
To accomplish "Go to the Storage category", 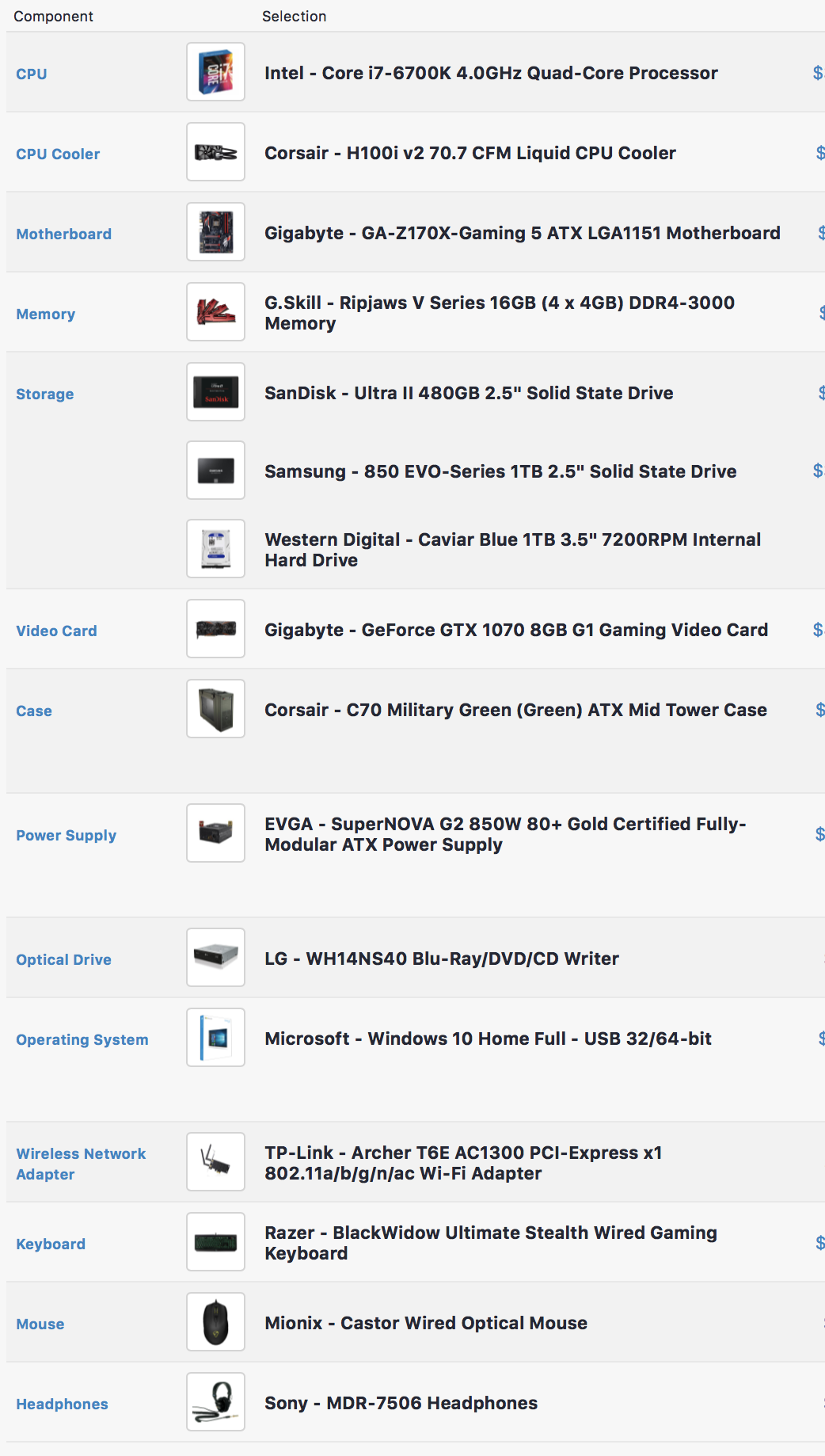I will coord(45,394).
